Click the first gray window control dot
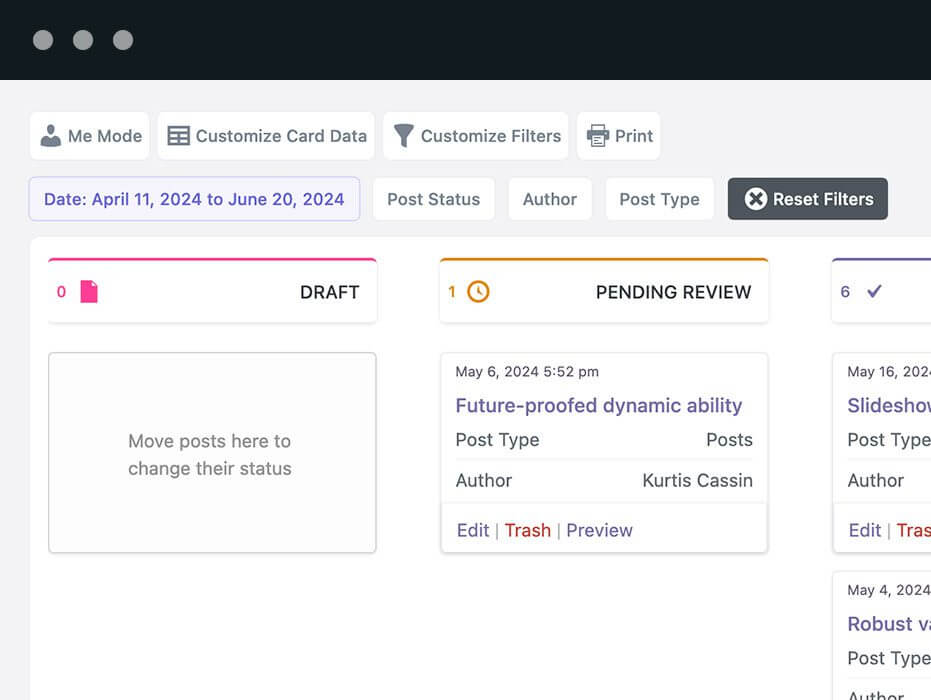The height and width of the screenshot is (700, 931). (x=43, y=40)
